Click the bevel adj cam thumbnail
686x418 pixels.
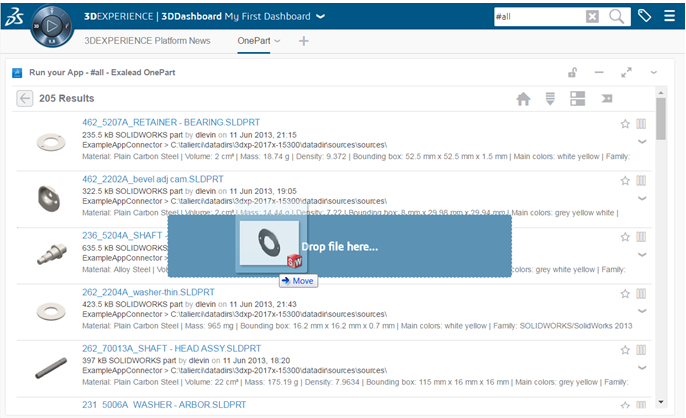49,199
